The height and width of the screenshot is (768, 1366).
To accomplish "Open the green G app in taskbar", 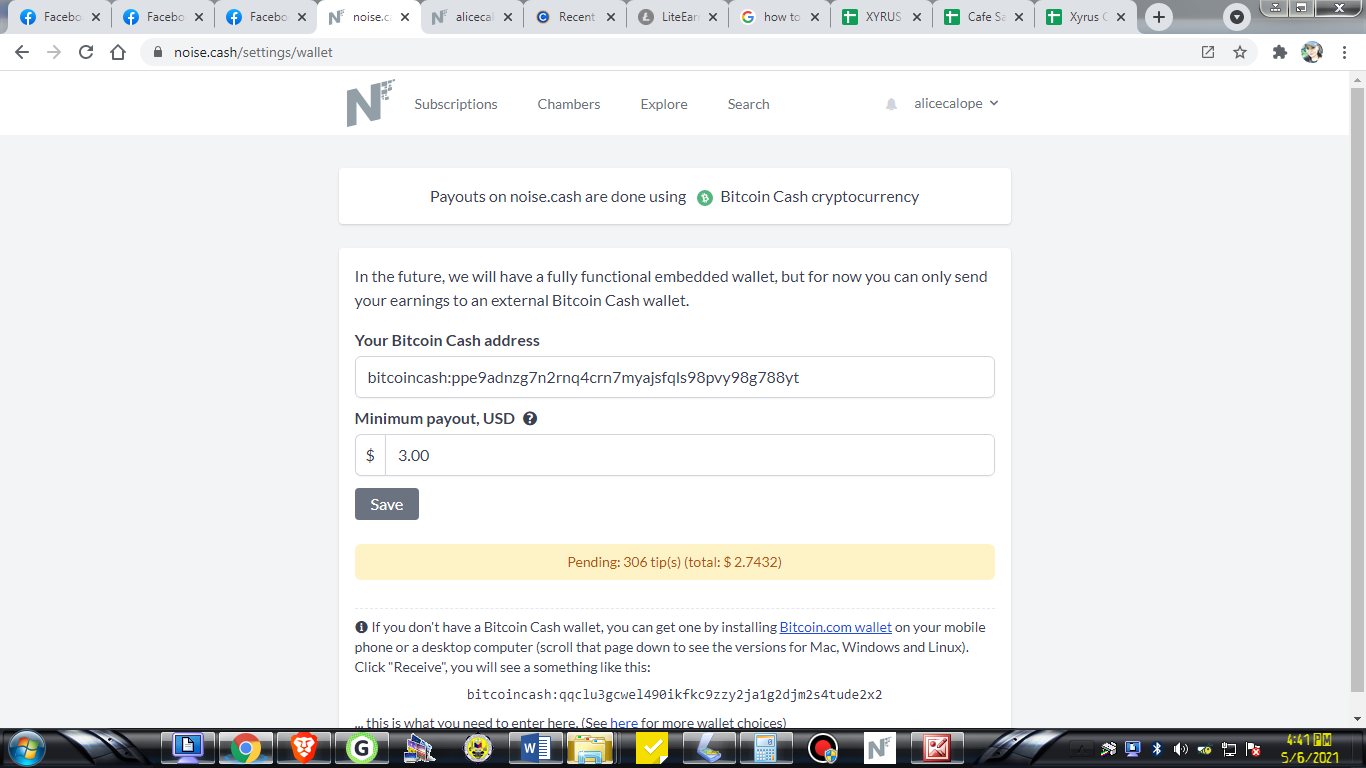I will [361, 748].
